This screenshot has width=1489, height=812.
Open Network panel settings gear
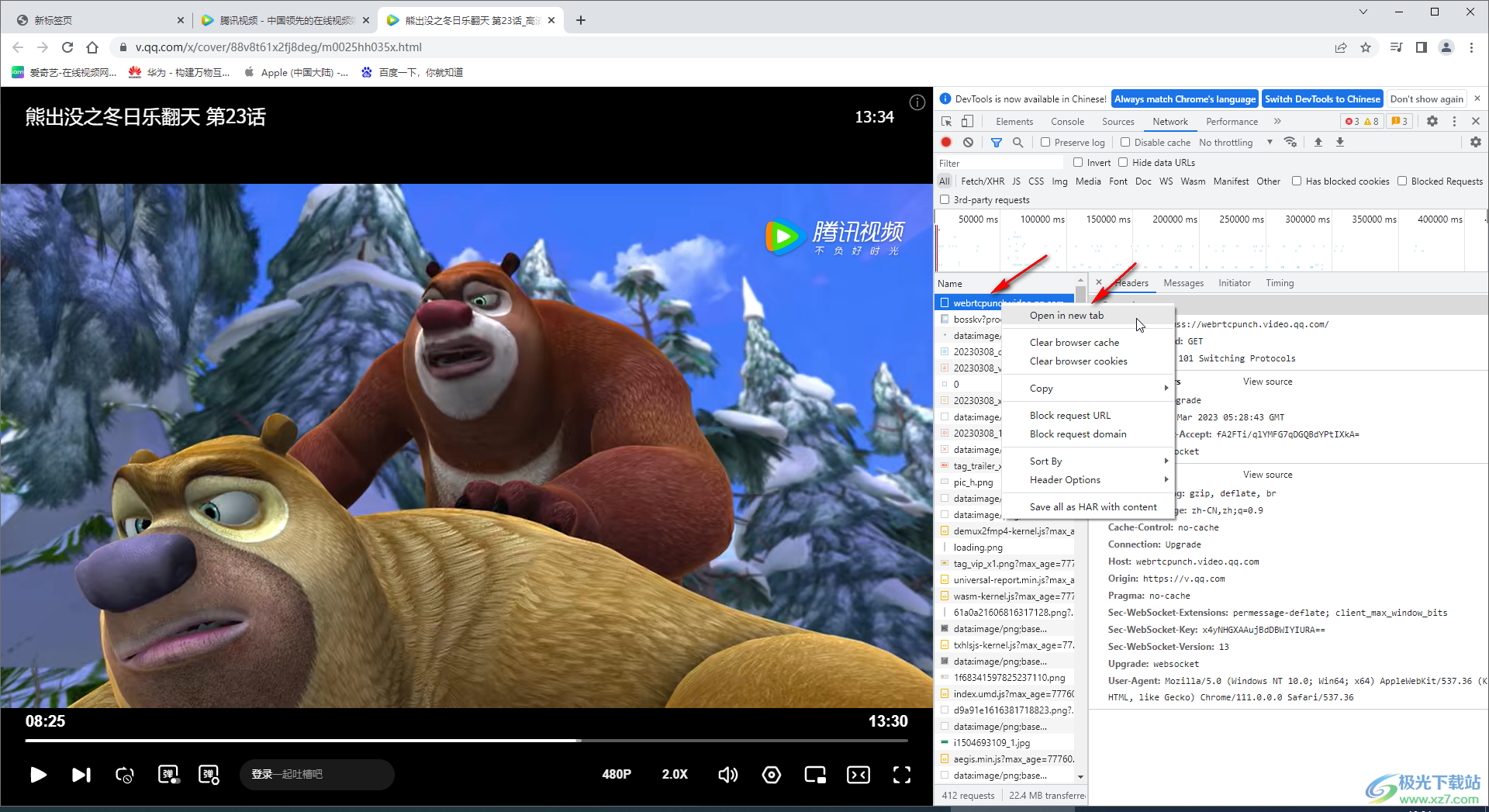(1476, 142)
